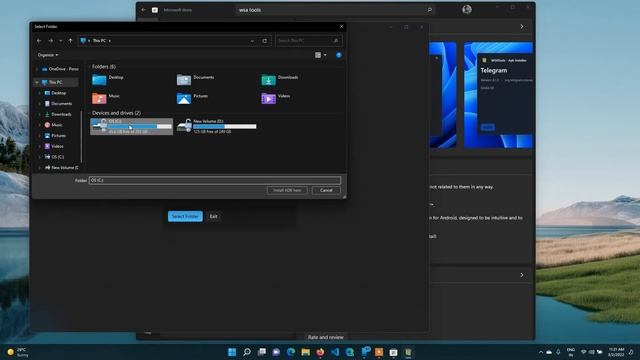Viewport: 640px width, 360px height.
Task: Open taskbar Search
Action: click(247, 352)
